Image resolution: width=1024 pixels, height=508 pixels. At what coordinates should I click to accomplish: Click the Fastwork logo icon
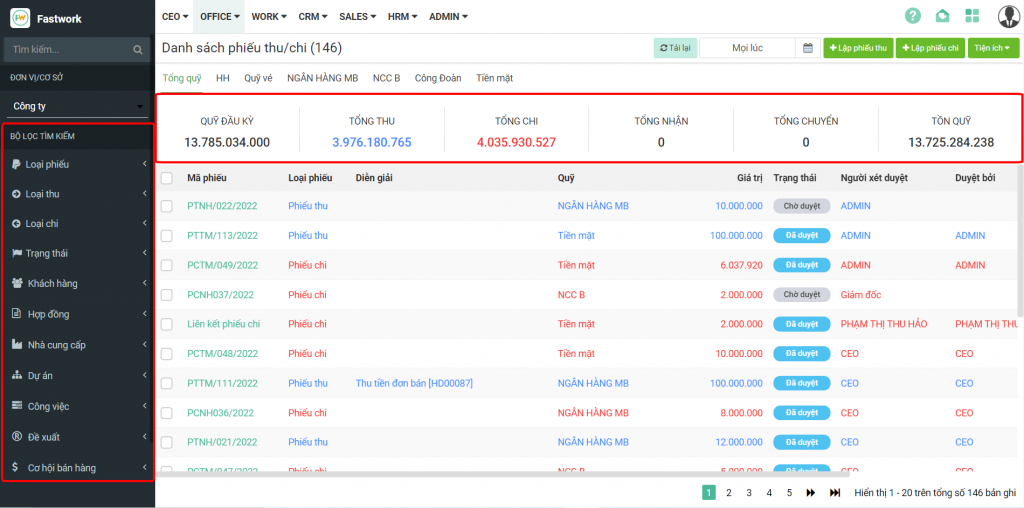[20, 18]
